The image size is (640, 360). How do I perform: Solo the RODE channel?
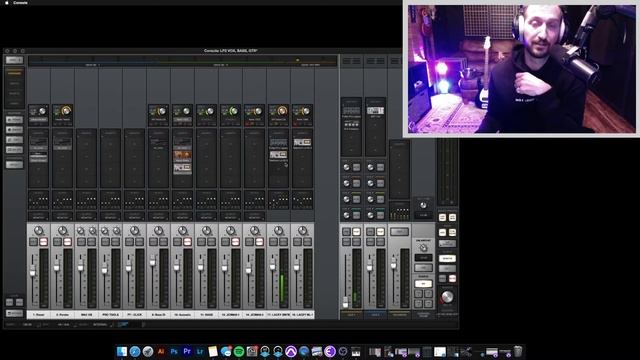point(202,242)
